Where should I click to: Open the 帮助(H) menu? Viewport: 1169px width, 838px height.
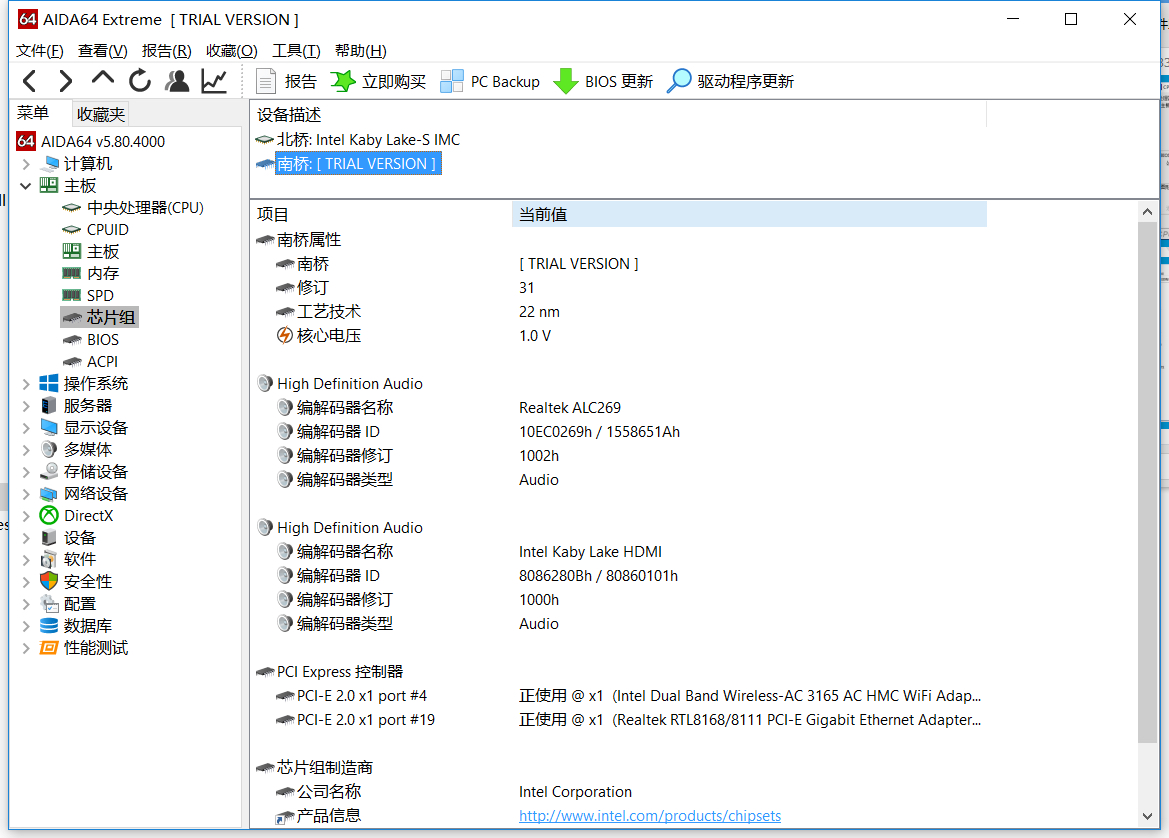(x=361, y=51)
